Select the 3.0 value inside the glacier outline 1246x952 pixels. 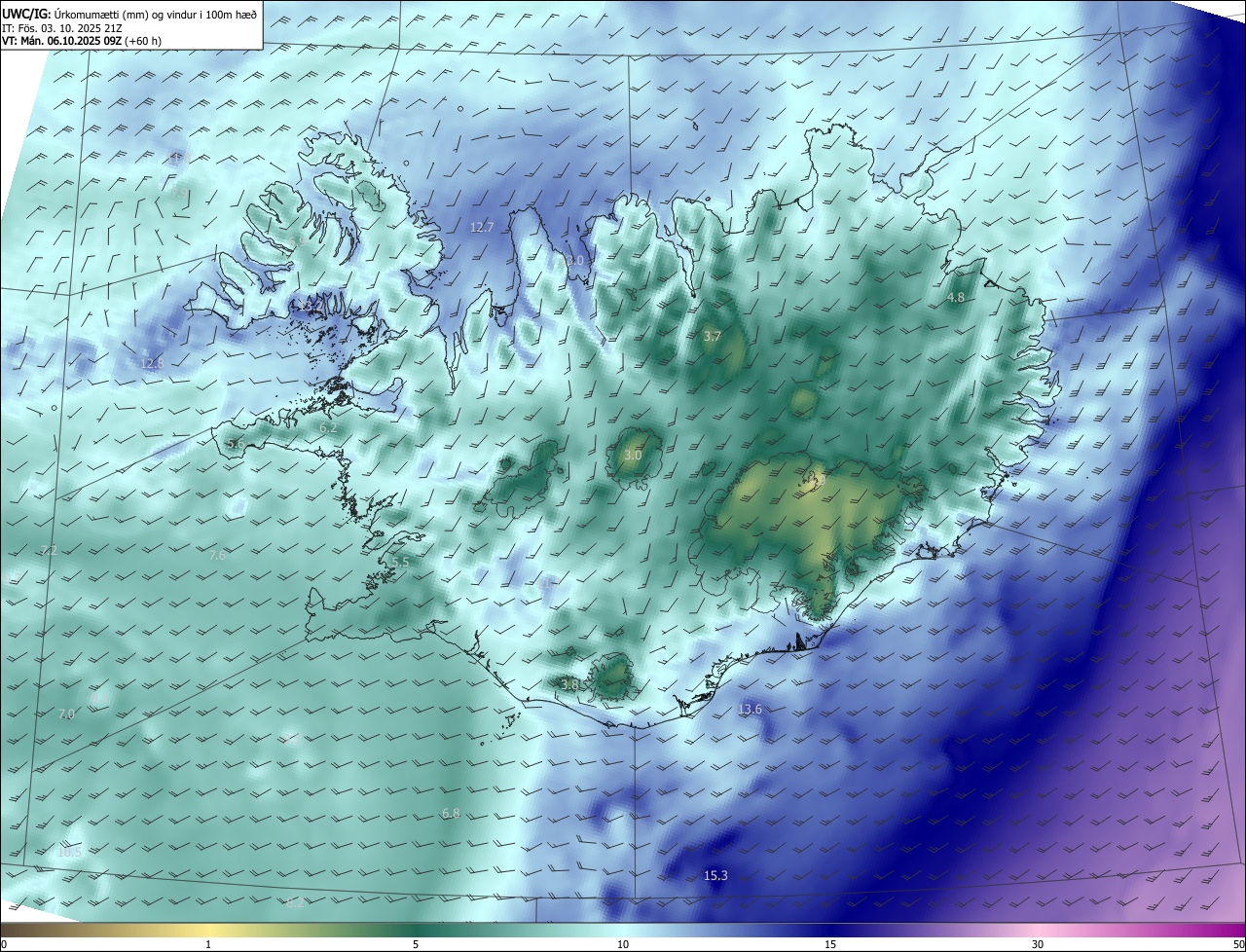pos(633,456)
